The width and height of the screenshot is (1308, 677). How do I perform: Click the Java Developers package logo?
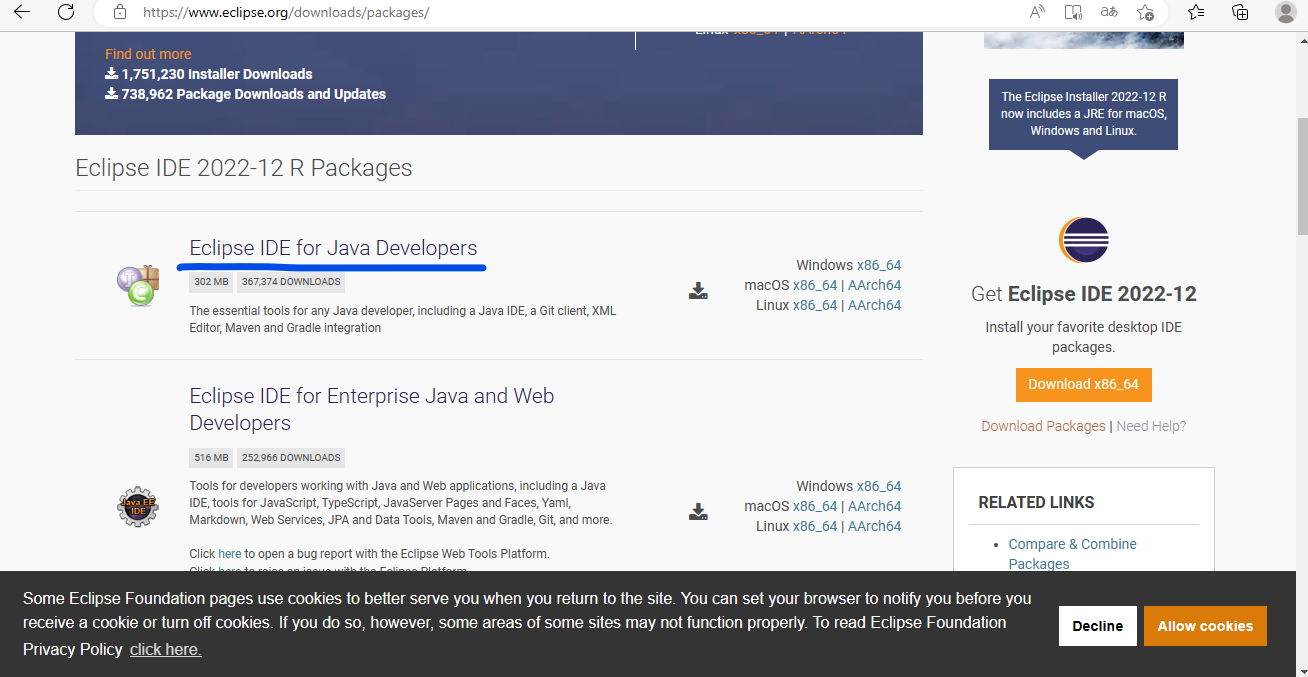[138, 285]
